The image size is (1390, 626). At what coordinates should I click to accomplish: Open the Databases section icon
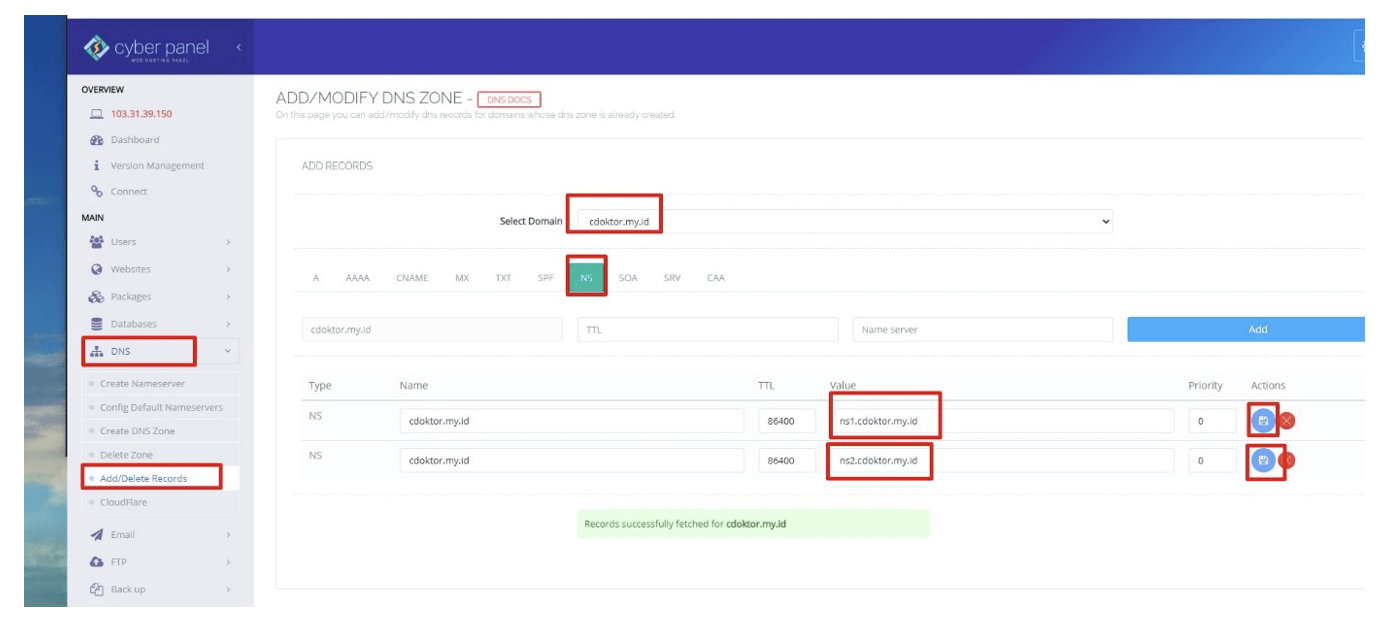tap(95, 323)
